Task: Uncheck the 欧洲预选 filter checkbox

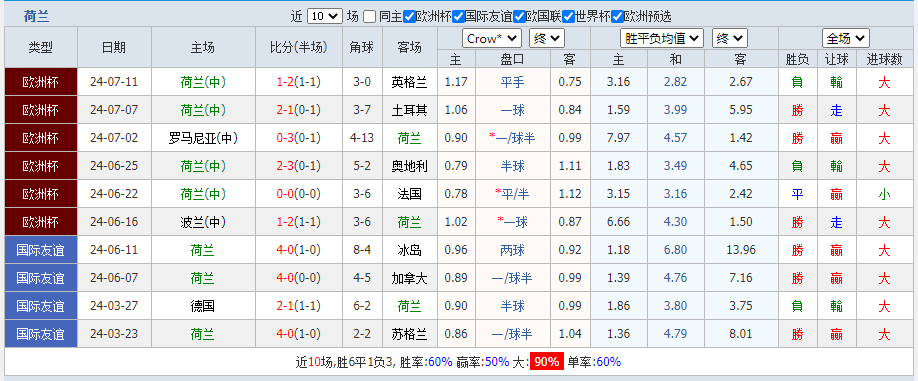Action: pyautogui.click(x=617, y=16)
